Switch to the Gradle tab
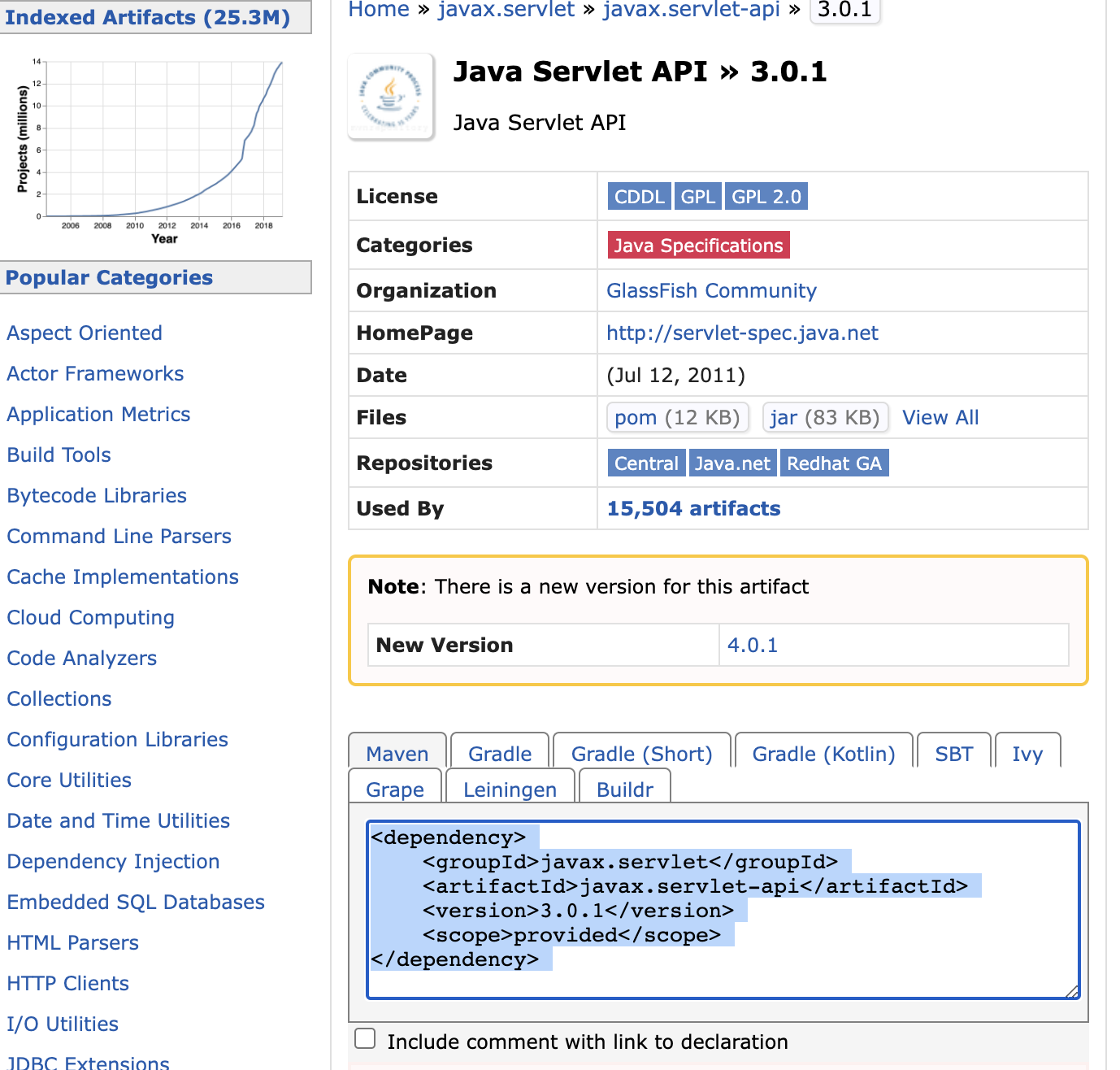1120x1070 pixels. tap(500, 754)
